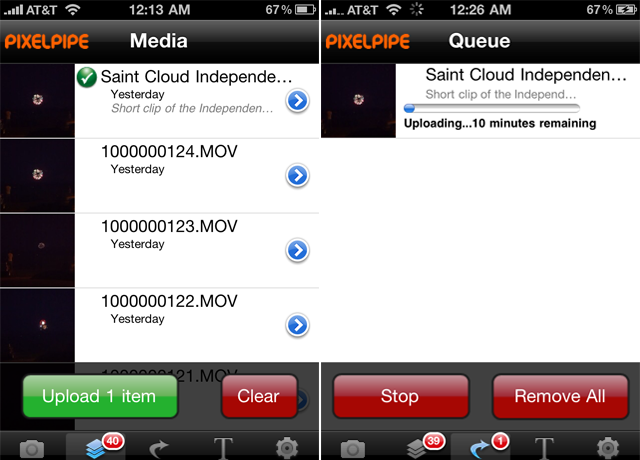Screen dimensions: 640x460
Task: Open details arrow for 1000000123.MOV
Action: coord(298,250)
